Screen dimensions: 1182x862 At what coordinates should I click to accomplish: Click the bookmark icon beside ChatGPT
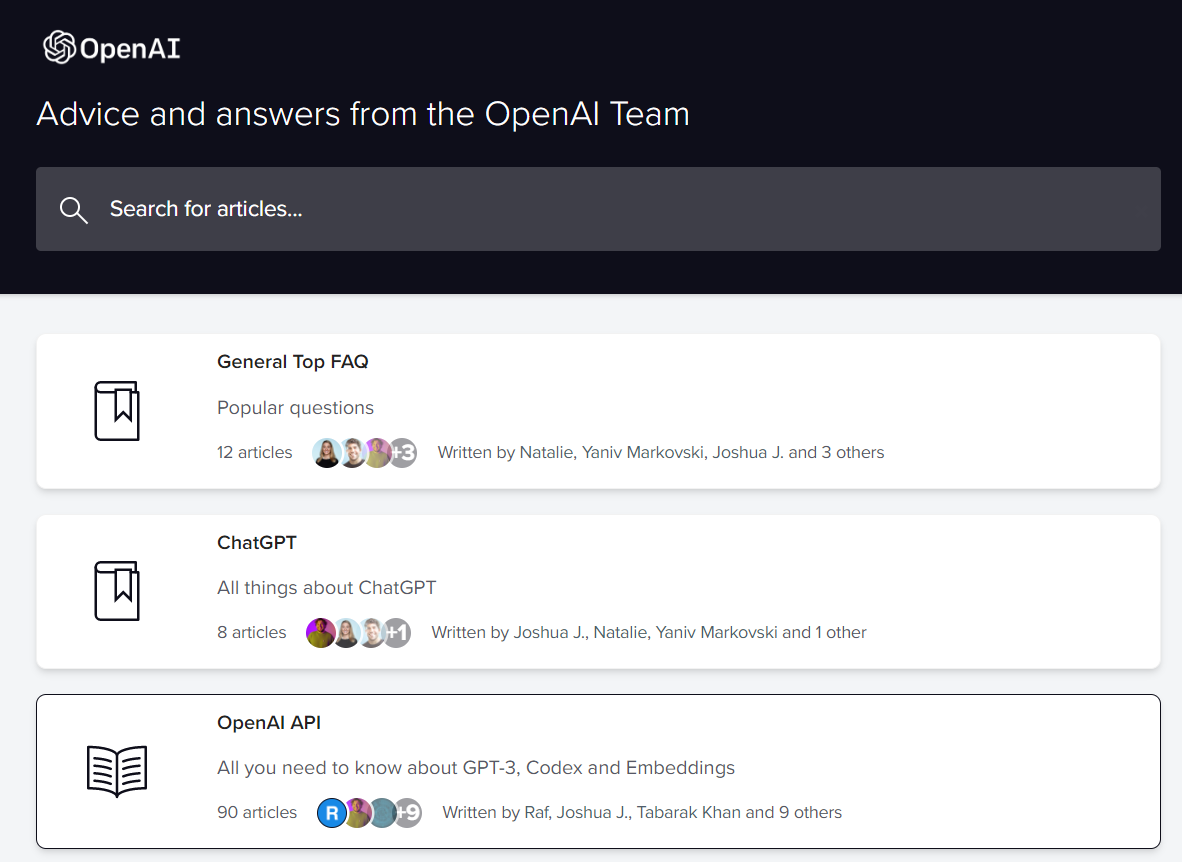(x=117, y=591)
